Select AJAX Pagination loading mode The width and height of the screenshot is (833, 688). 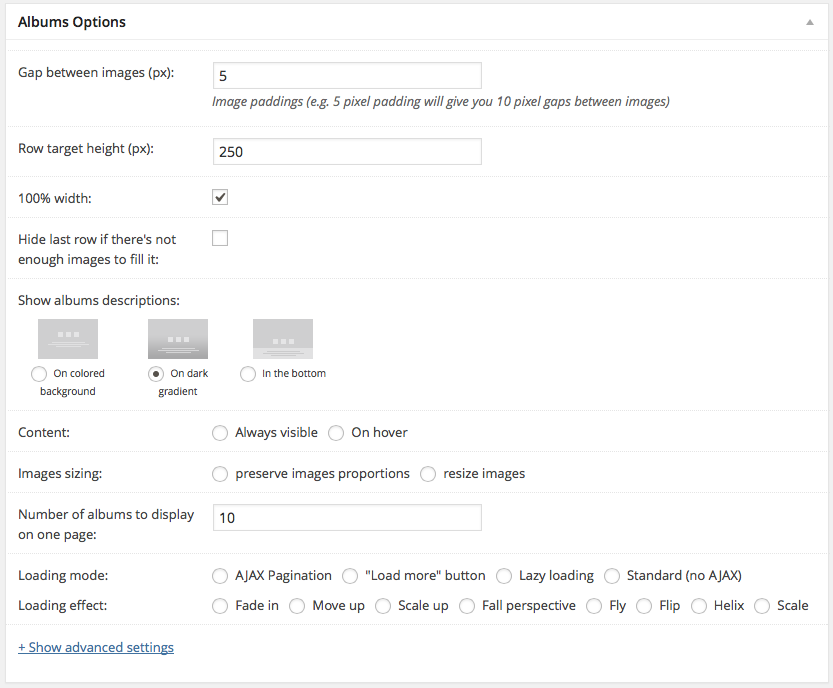(220, 576)
